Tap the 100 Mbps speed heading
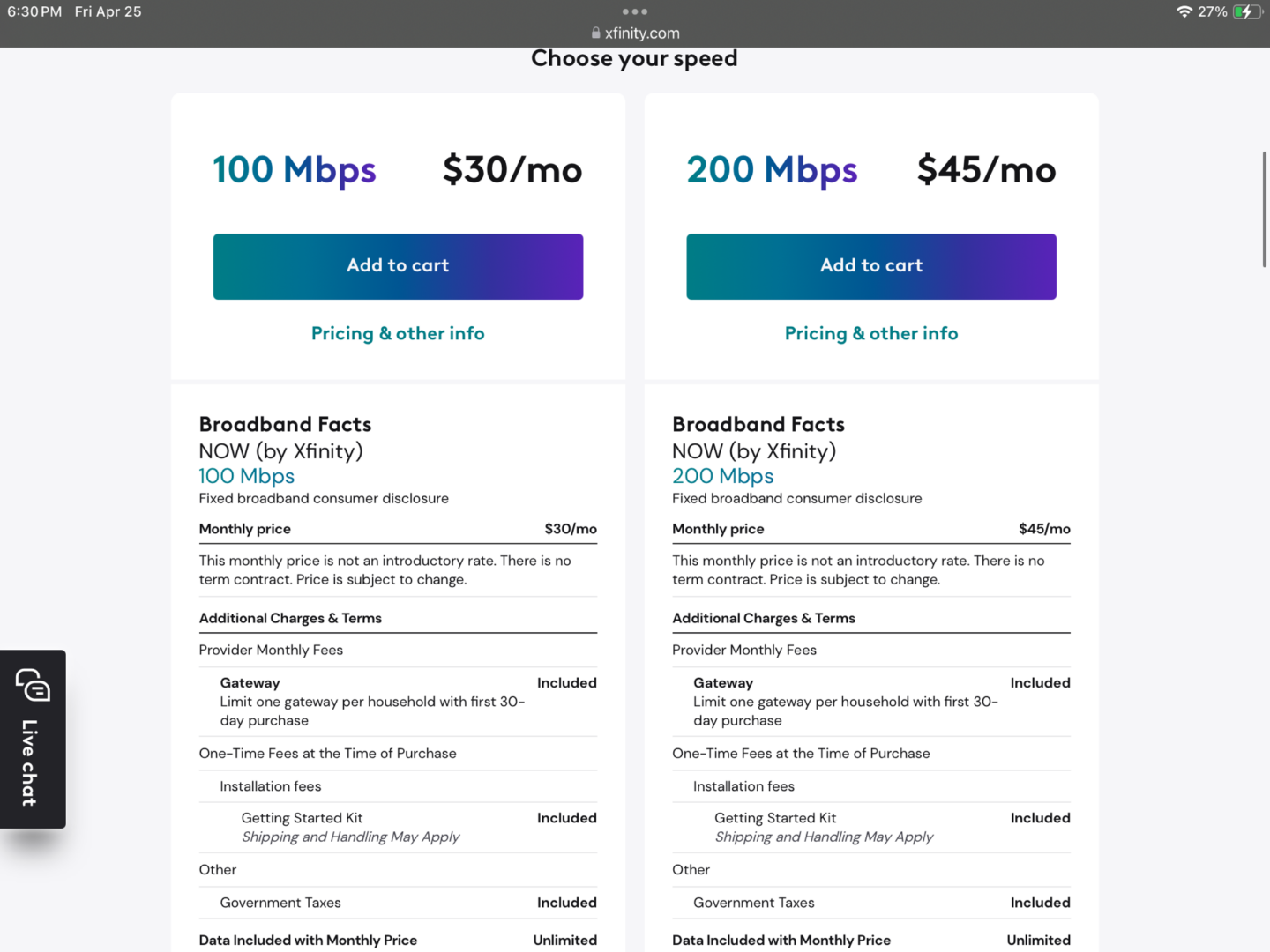Image resolution: width=1270 pixels, height=952 pixels. pyautogui.click(x=295, y=170)
